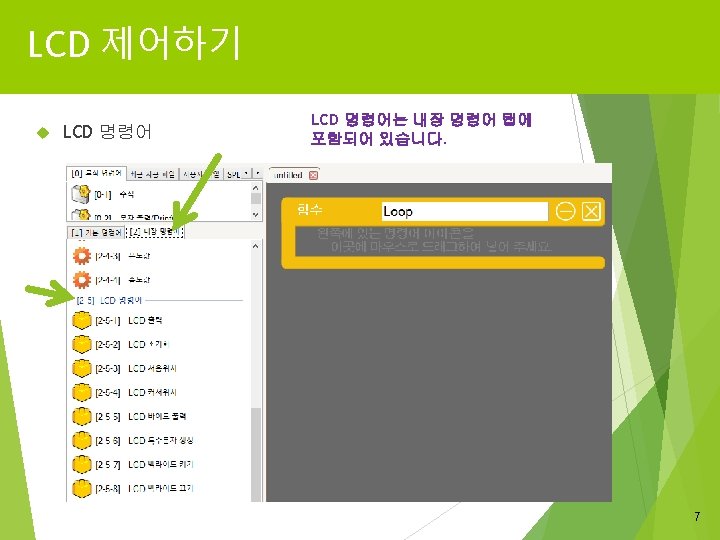Viewport: 720px width, 540px height.
Task: Click the up arrow of the top list scrollbar
Action: [256, 188]
